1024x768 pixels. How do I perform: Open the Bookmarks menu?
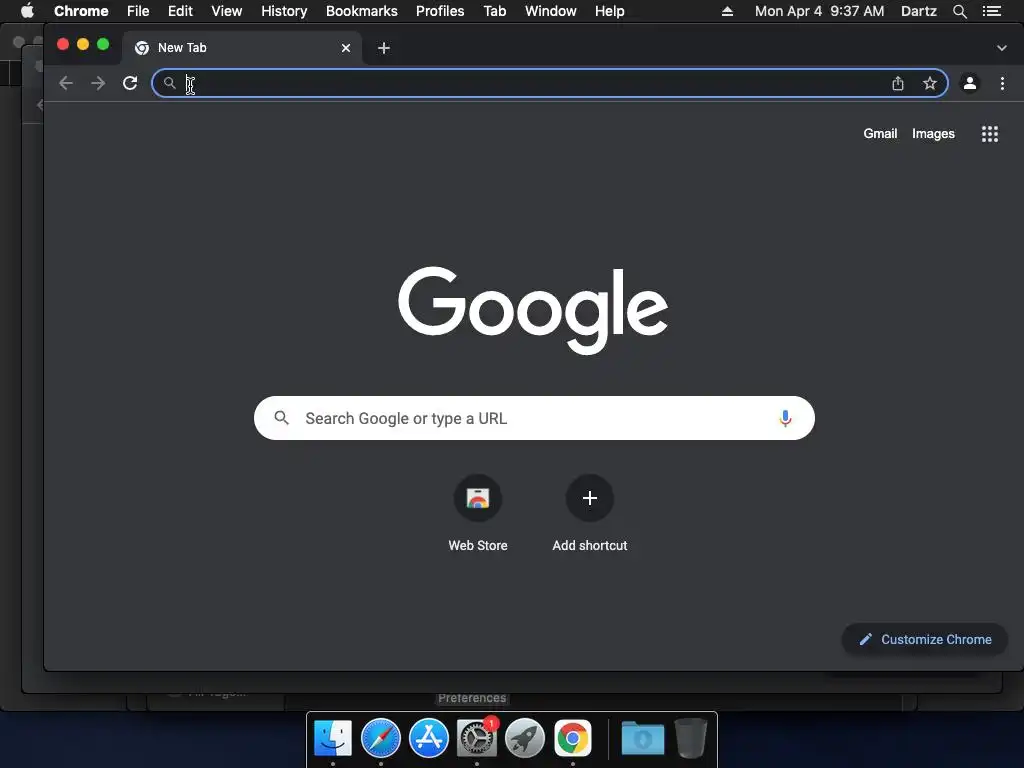(x=362, y=11)
